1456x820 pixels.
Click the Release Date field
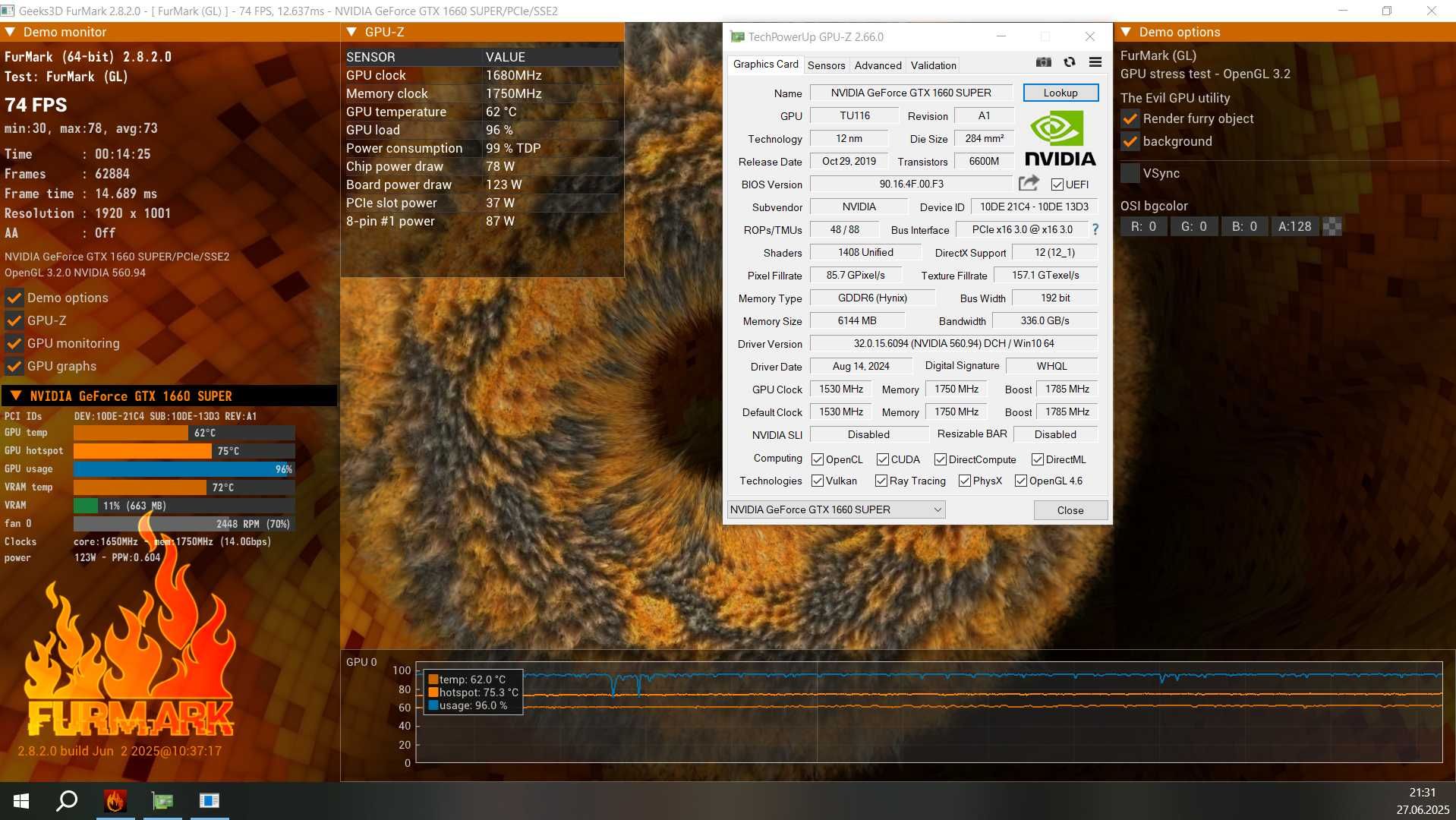849,162
